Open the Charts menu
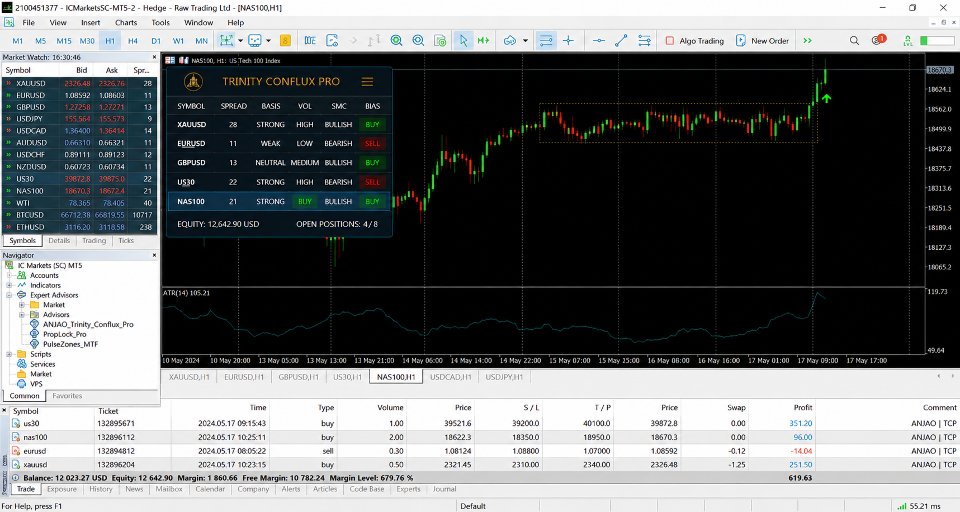This screenshot has height=512, width=960. [x=126, y=23]
